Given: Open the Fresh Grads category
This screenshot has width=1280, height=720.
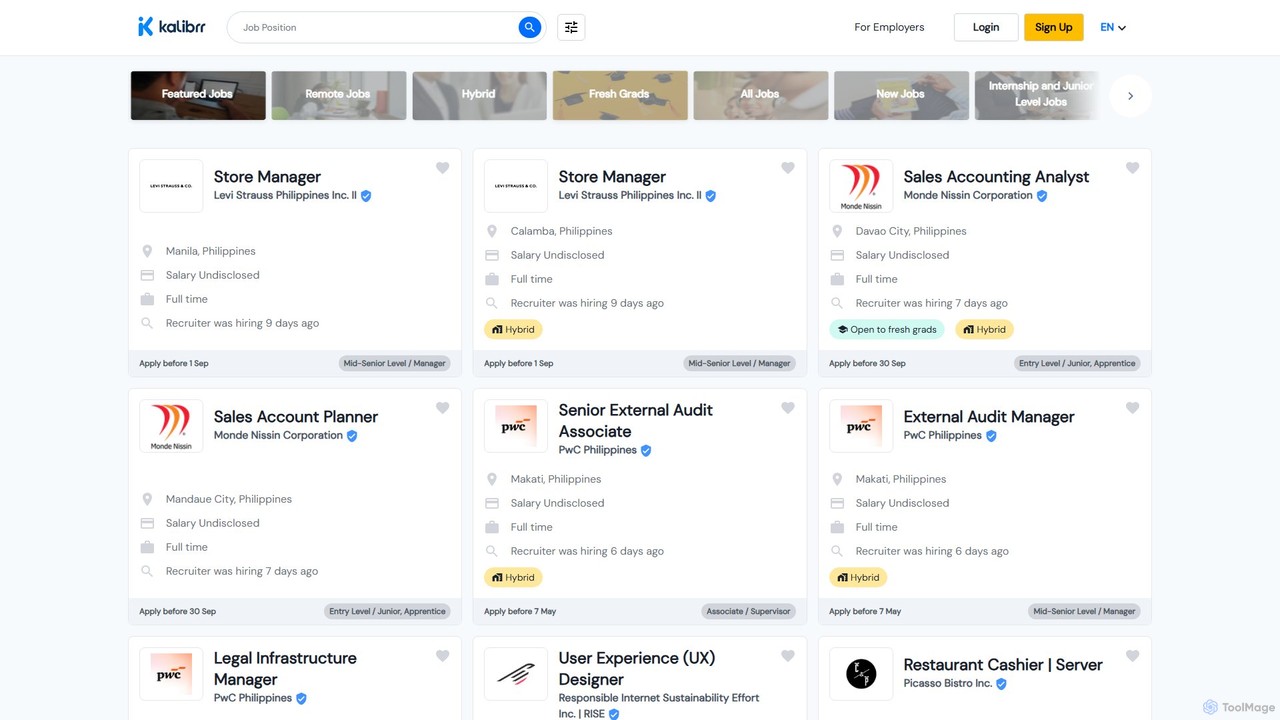Looking at the screenshot, I should tap(620, 95).
